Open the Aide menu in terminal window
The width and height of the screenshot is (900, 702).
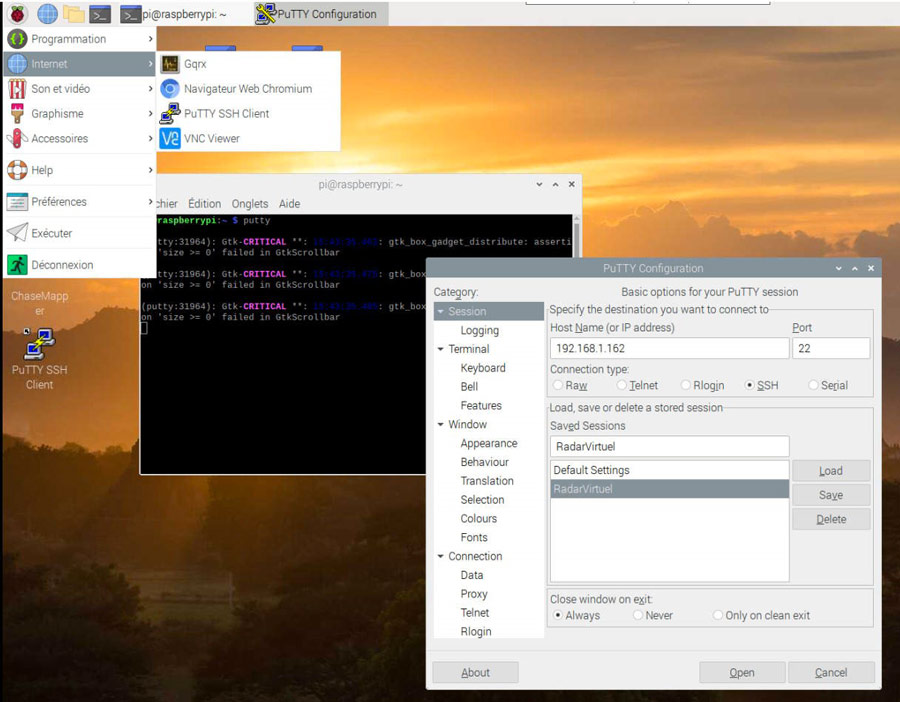(289, 204)
